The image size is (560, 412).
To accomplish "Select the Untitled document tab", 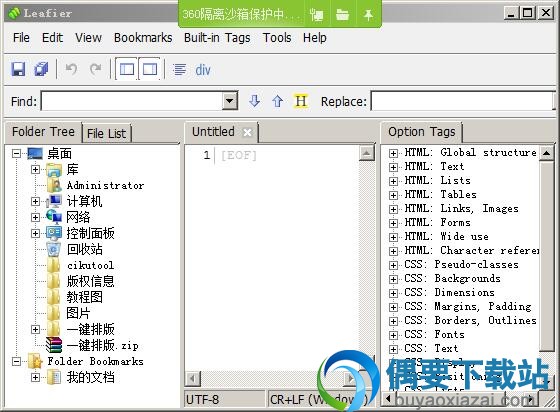I will 213,132.
